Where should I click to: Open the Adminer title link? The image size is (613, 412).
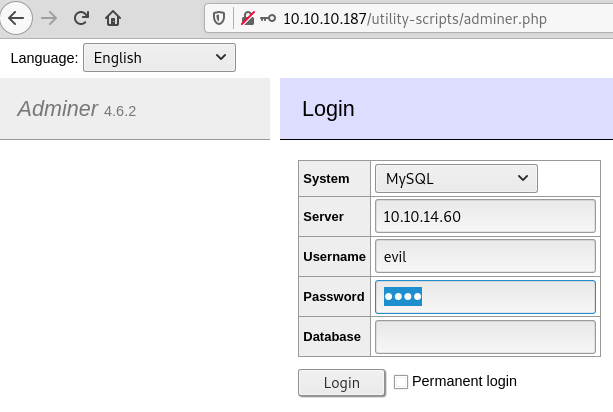57,108
